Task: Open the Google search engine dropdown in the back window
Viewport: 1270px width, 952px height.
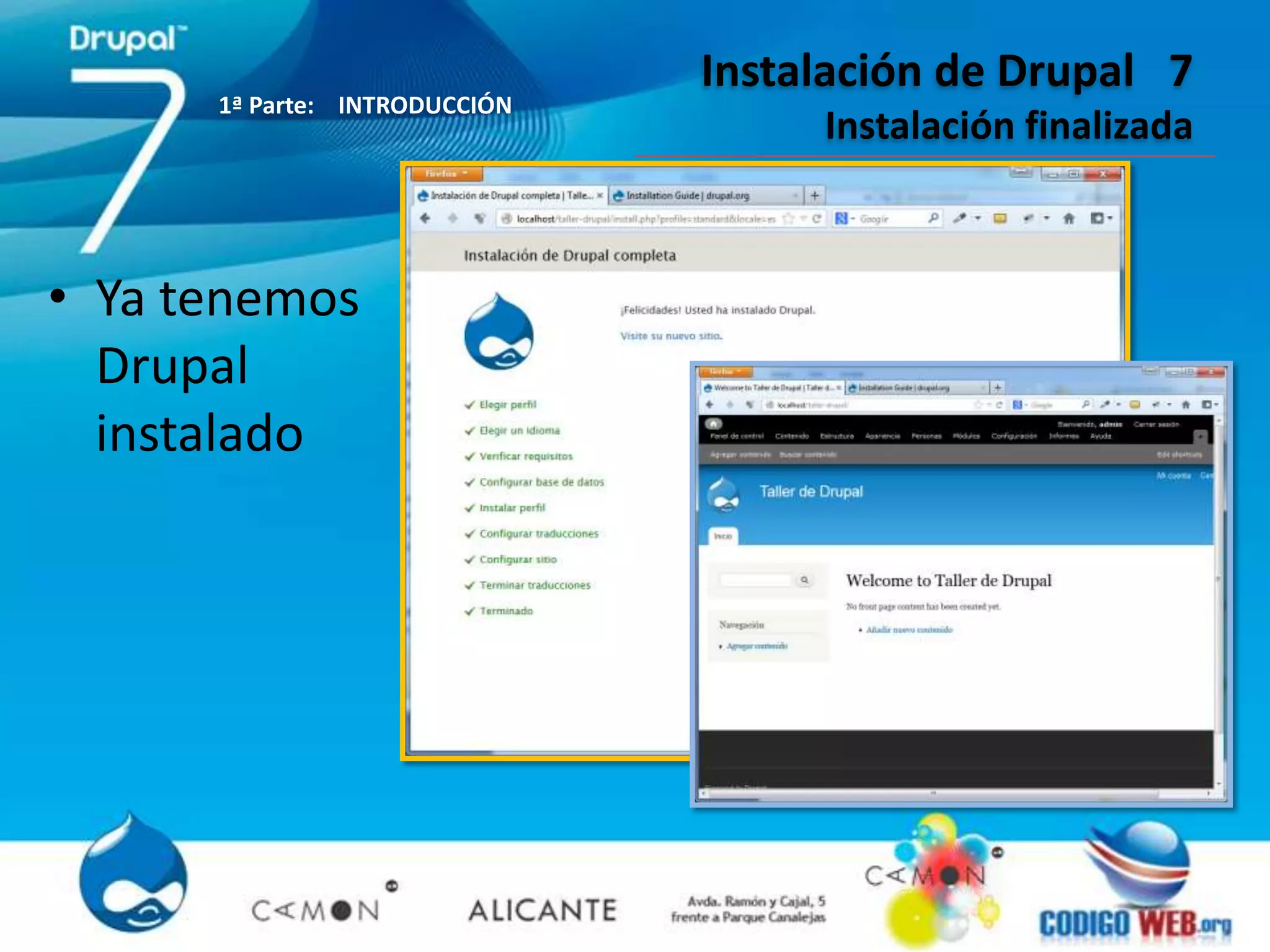Action: point(845,219)
